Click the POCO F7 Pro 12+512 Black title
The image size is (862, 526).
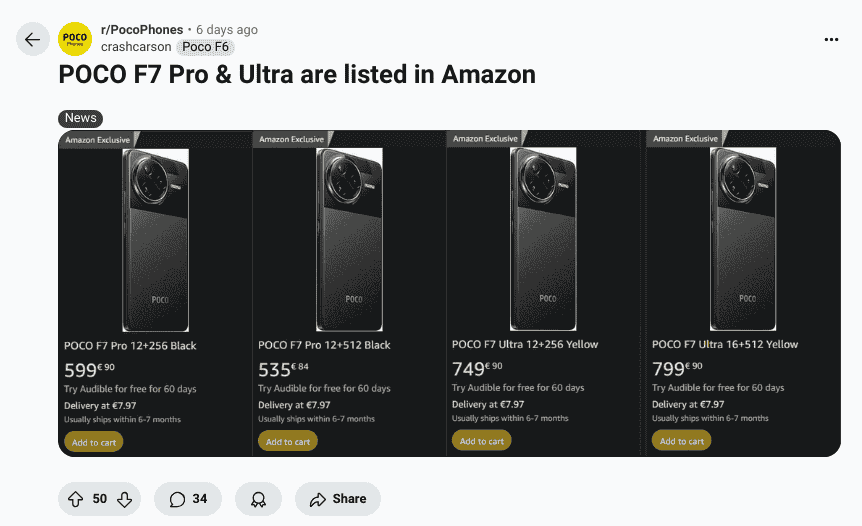click(324, 345)
